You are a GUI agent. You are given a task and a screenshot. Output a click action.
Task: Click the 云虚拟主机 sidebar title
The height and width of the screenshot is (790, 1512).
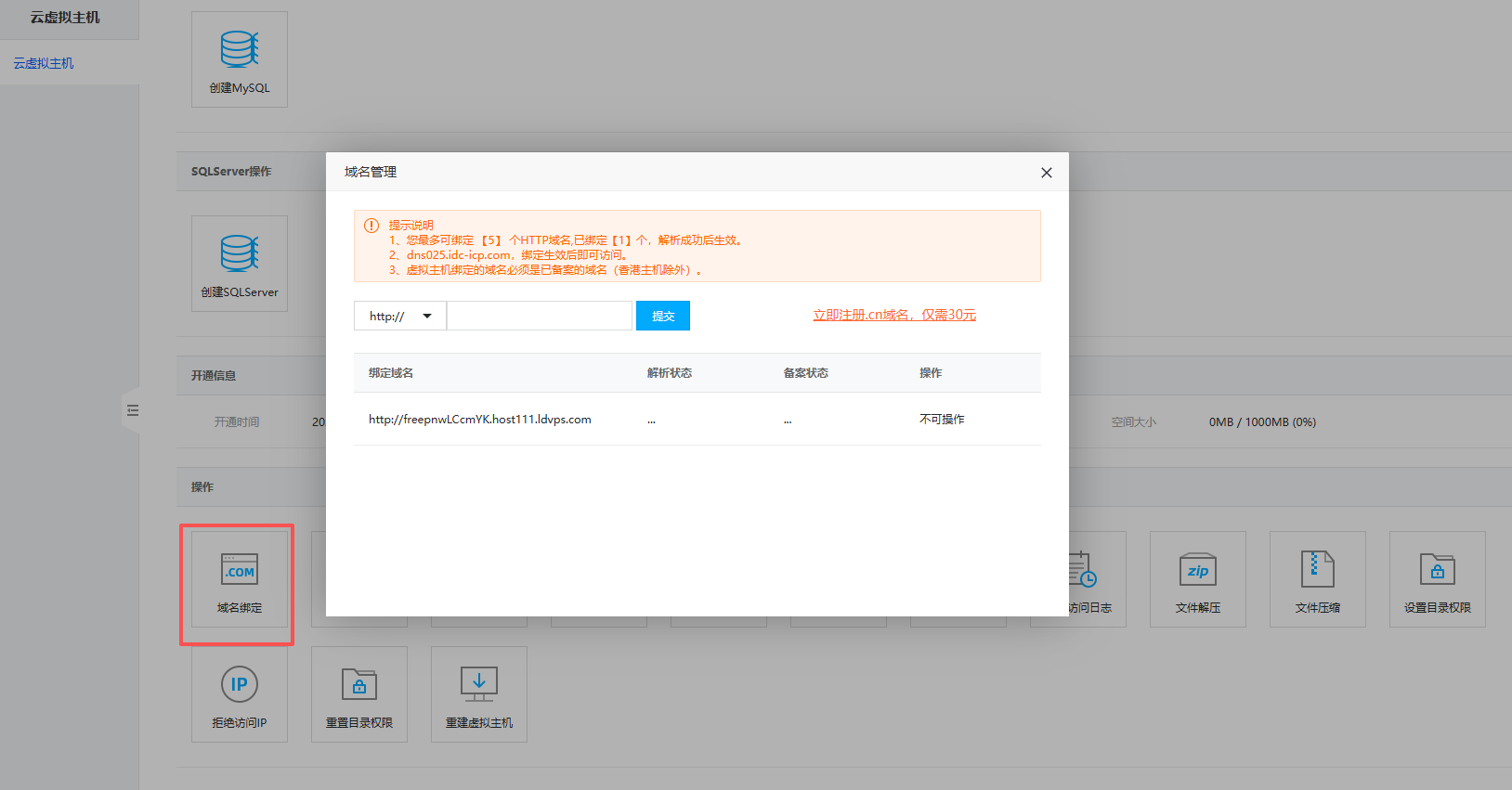coord(65,18)
